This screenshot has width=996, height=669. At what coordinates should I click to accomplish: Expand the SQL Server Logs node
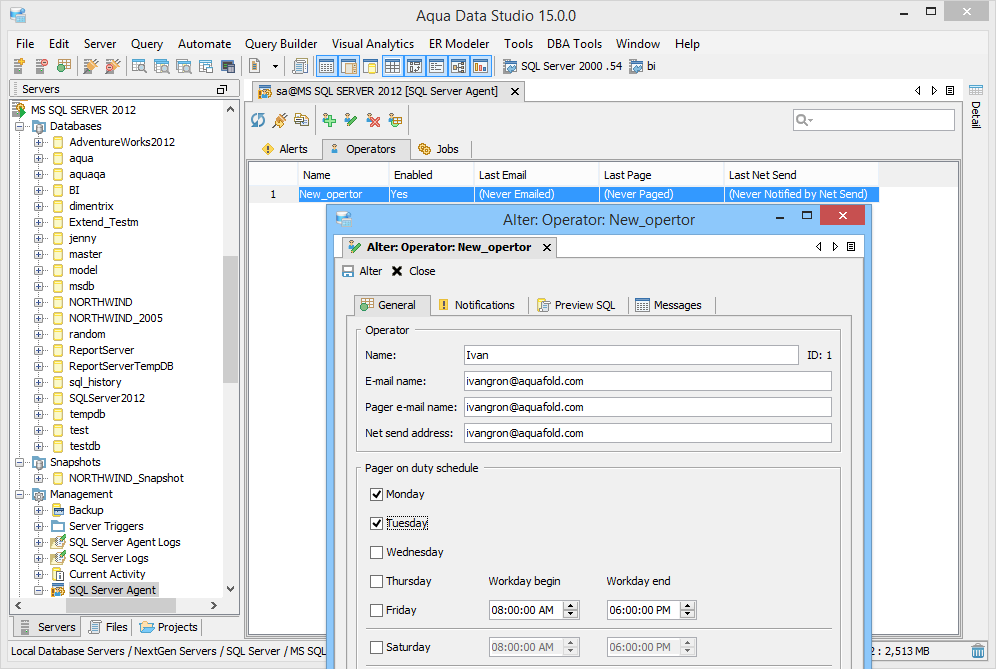(x=39, y=558)
